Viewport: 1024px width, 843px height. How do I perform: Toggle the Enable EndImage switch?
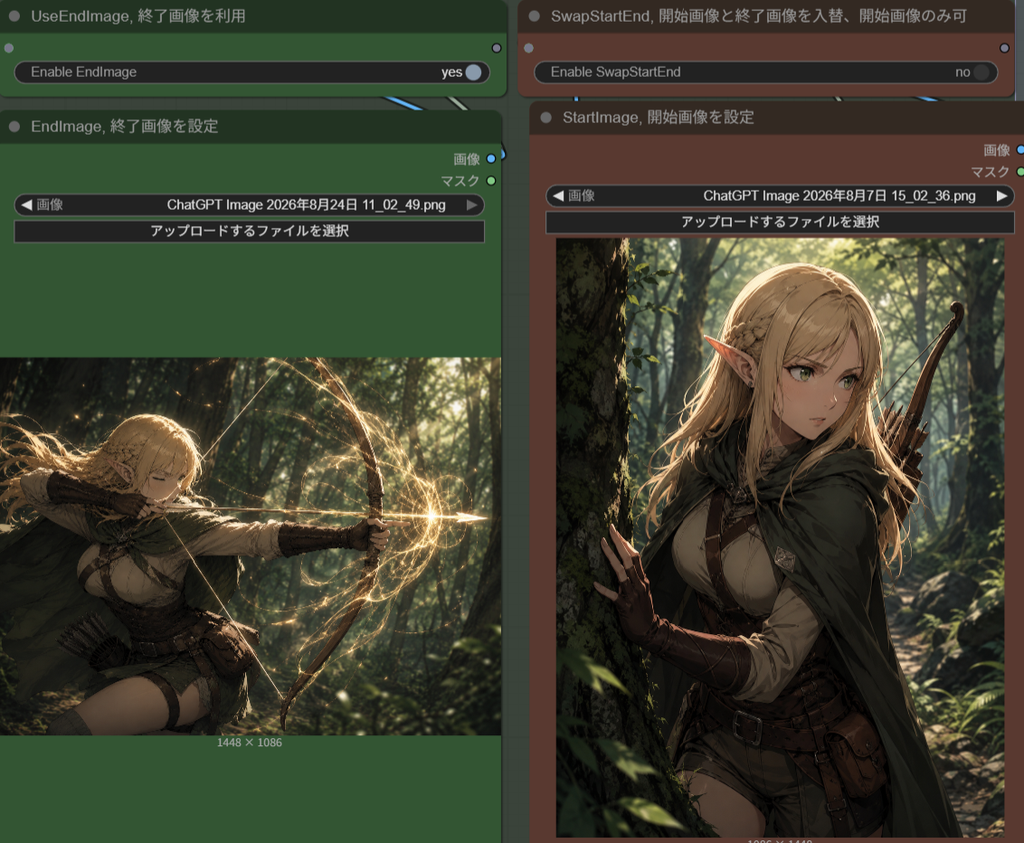251,72
